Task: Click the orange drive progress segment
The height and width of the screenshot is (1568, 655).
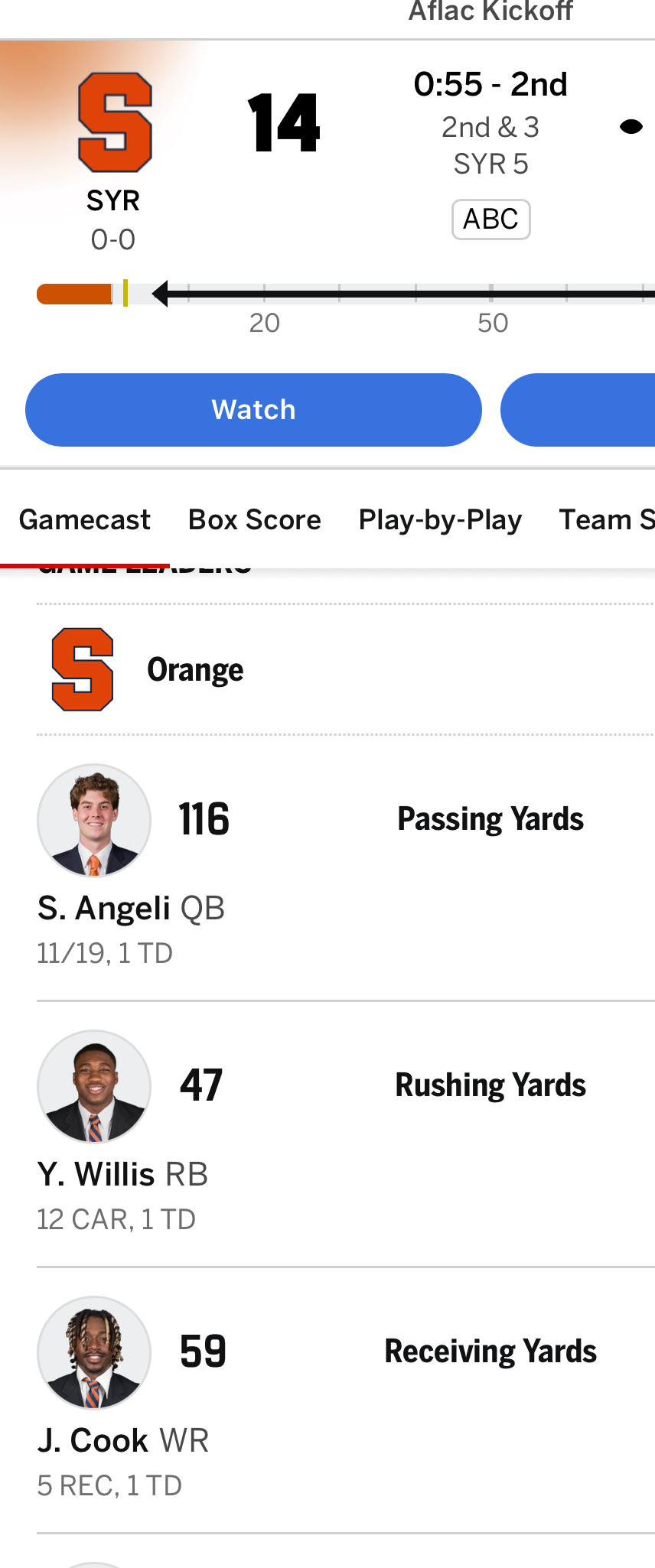Action: coord(74,294)
